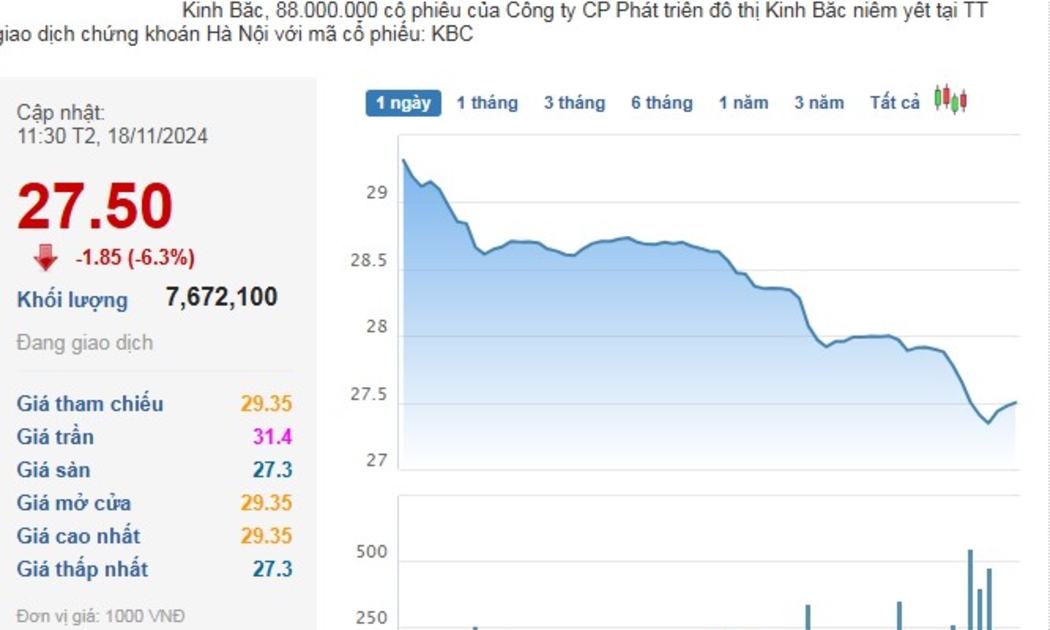1050x630 pixels.
Task: Switch to the 1 tháng range
Action: tap(487, 103)
